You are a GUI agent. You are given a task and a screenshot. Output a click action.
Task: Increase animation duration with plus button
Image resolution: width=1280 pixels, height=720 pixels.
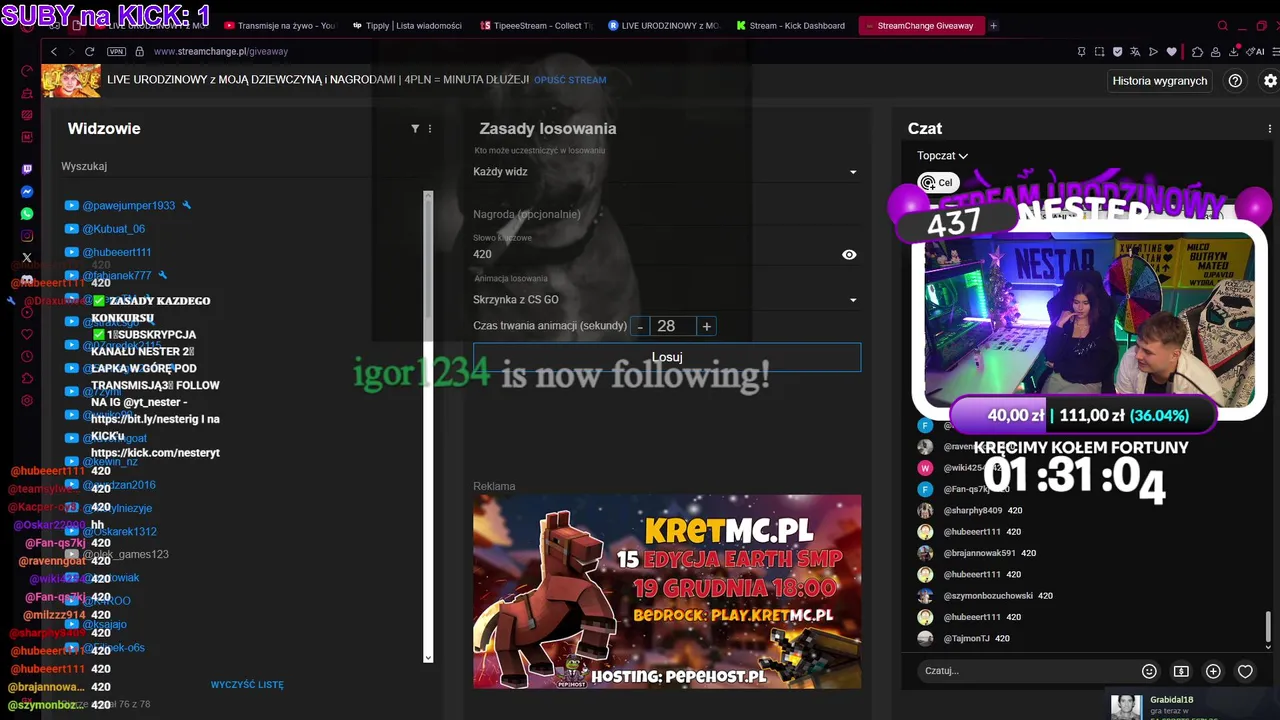(x=706, y=327)
